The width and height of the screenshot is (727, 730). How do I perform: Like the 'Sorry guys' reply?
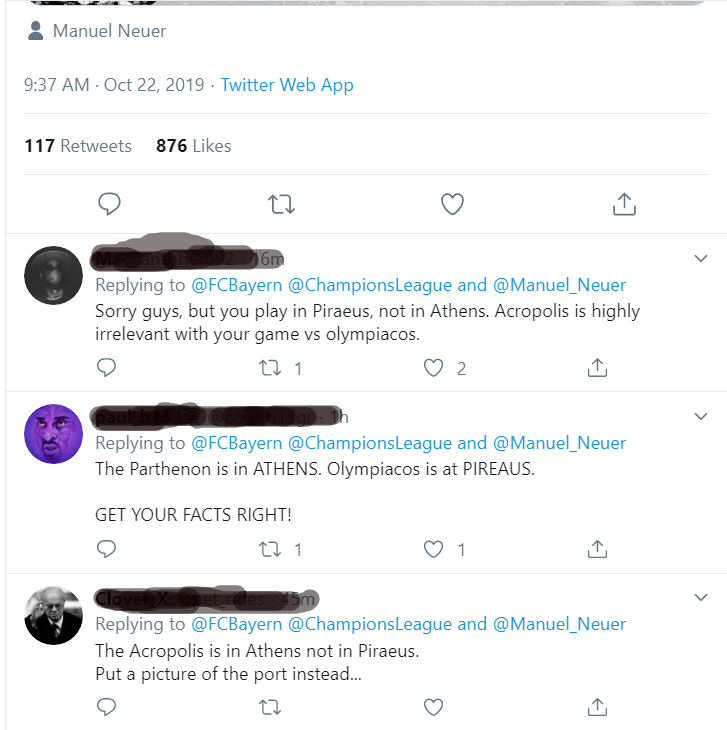coord(433,368)
